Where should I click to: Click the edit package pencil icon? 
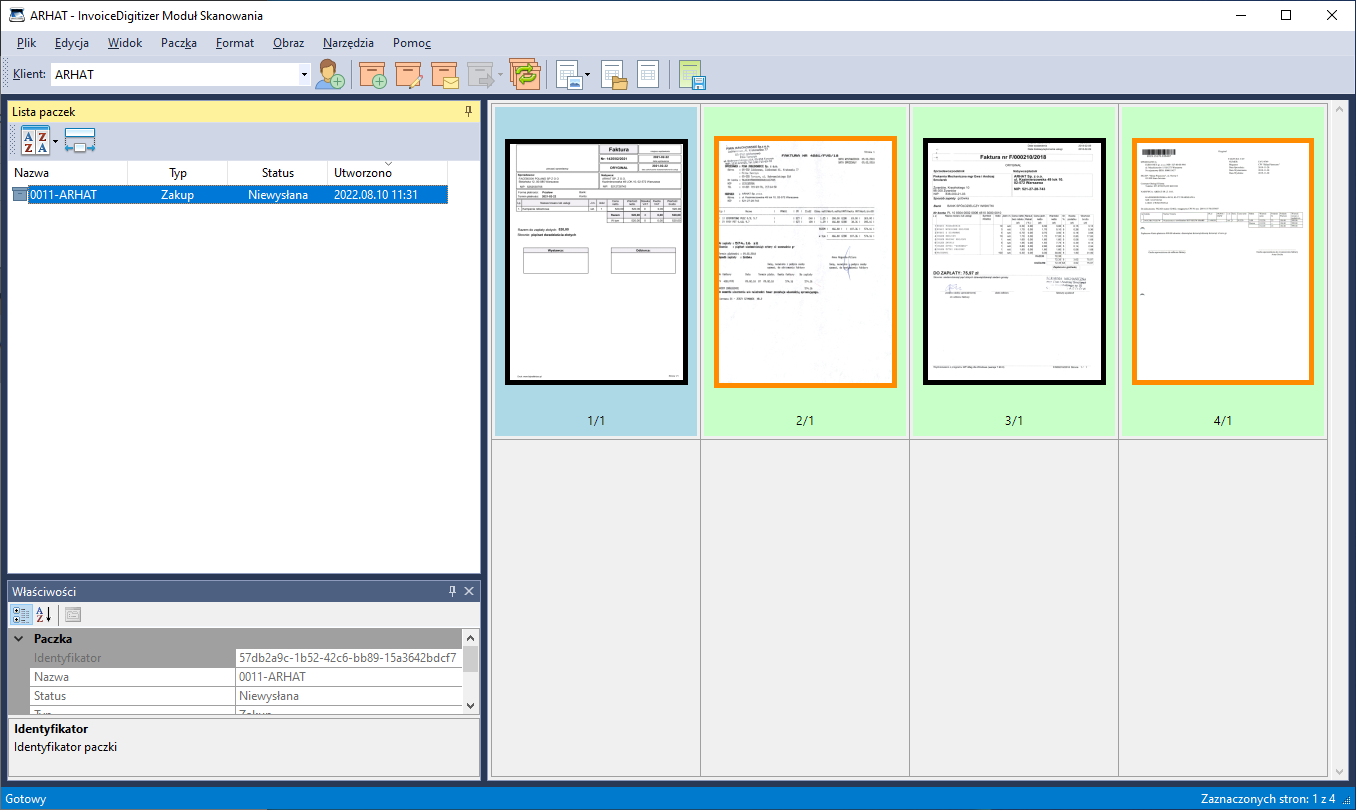(x=409, y=75)
